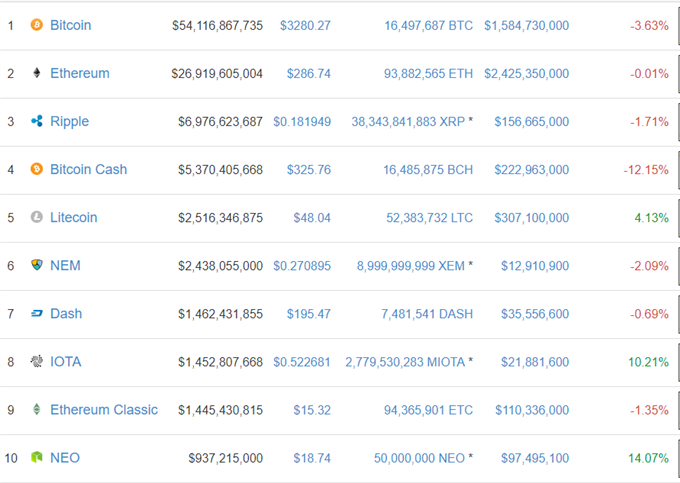
Task: Open the Bitcoin currency page link
Action: click(x=71, y=25)
